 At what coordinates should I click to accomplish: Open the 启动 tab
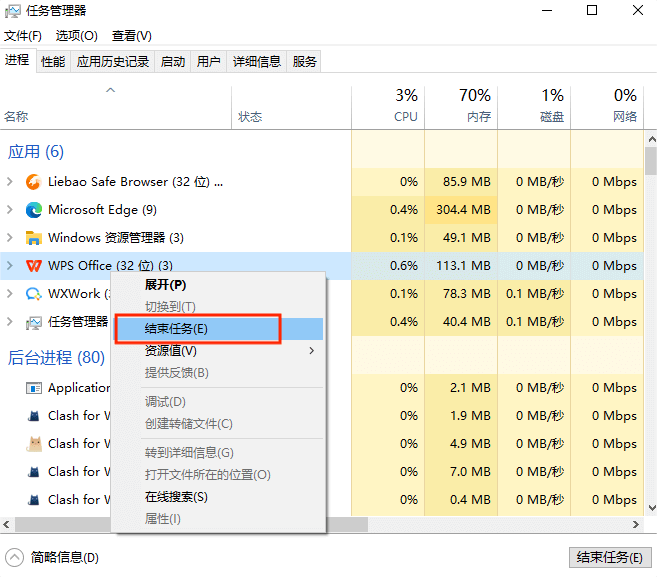[173, 62]
